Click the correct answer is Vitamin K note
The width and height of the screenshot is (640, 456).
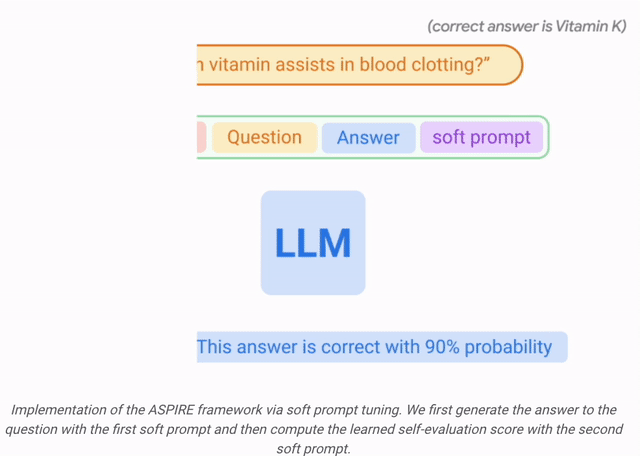[527, 27]
